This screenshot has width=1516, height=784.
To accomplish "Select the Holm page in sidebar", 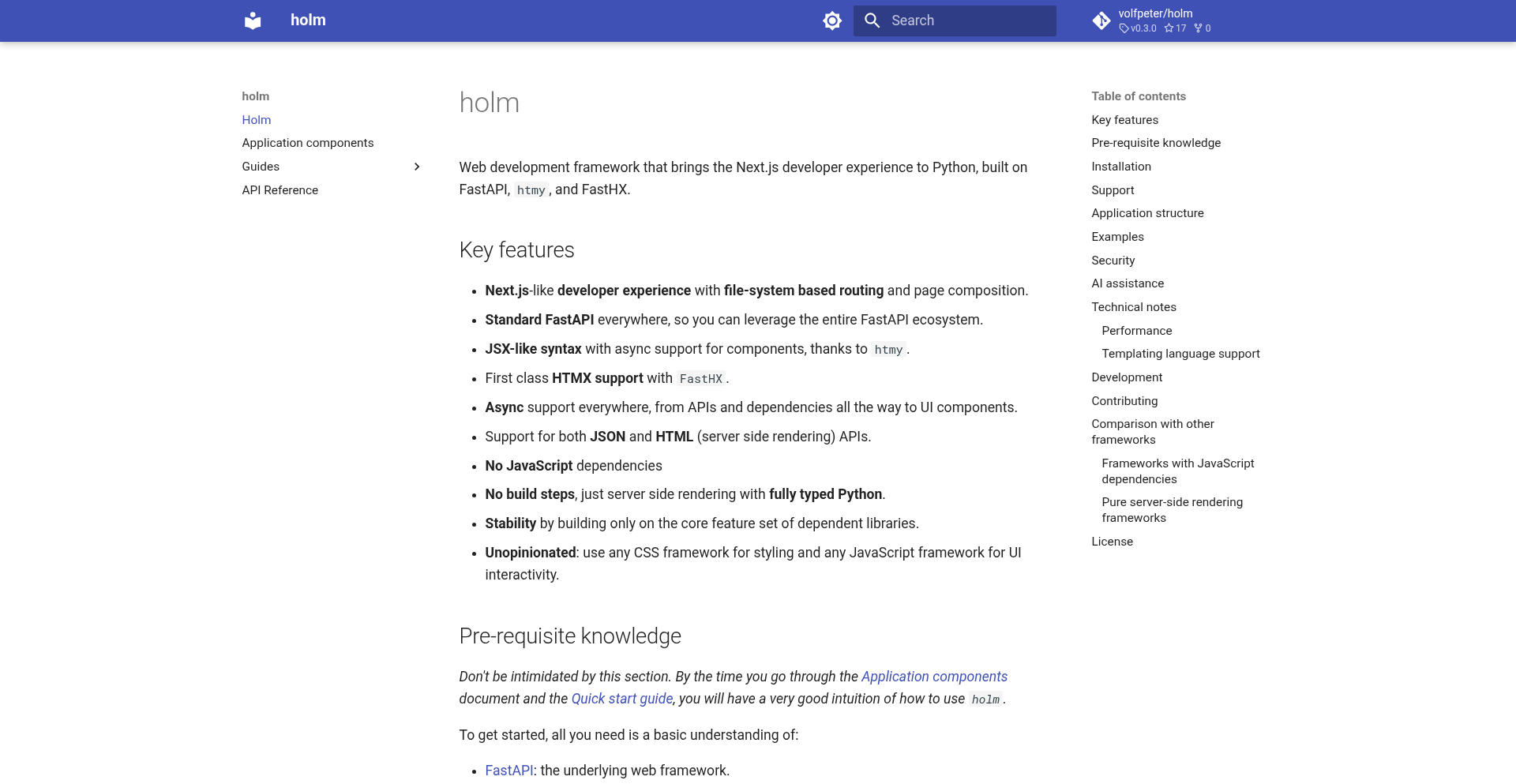I will pos(256,120).
